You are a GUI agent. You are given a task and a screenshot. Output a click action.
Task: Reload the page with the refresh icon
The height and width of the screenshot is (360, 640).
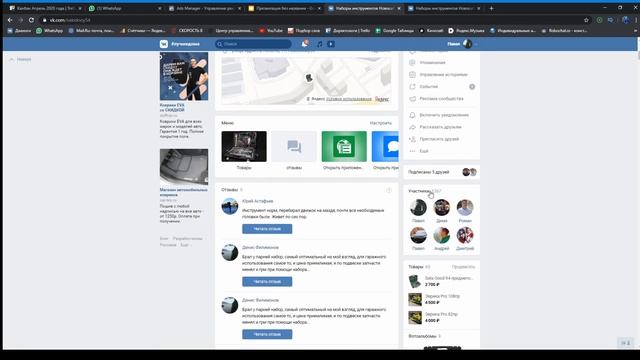point(31,20)
